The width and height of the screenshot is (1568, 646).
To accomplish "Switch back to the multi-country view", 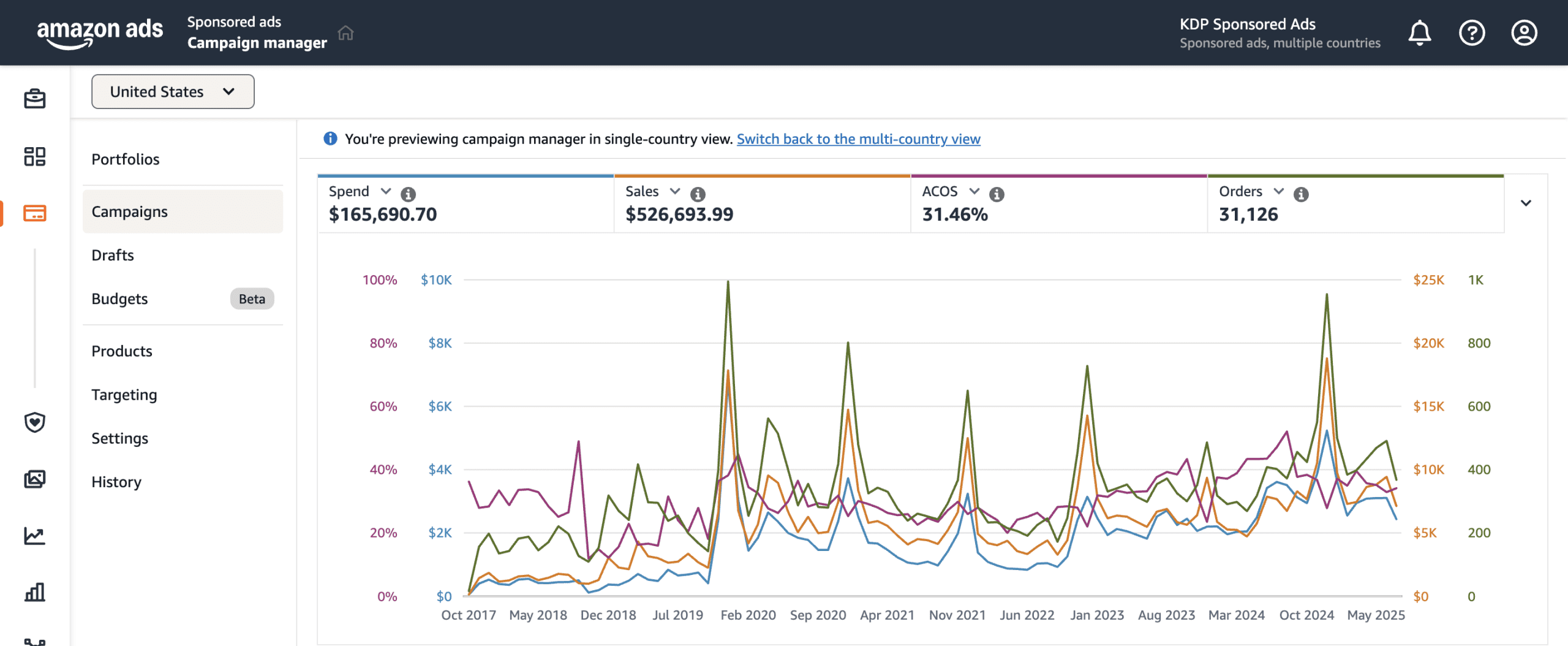I will point(858,139).
